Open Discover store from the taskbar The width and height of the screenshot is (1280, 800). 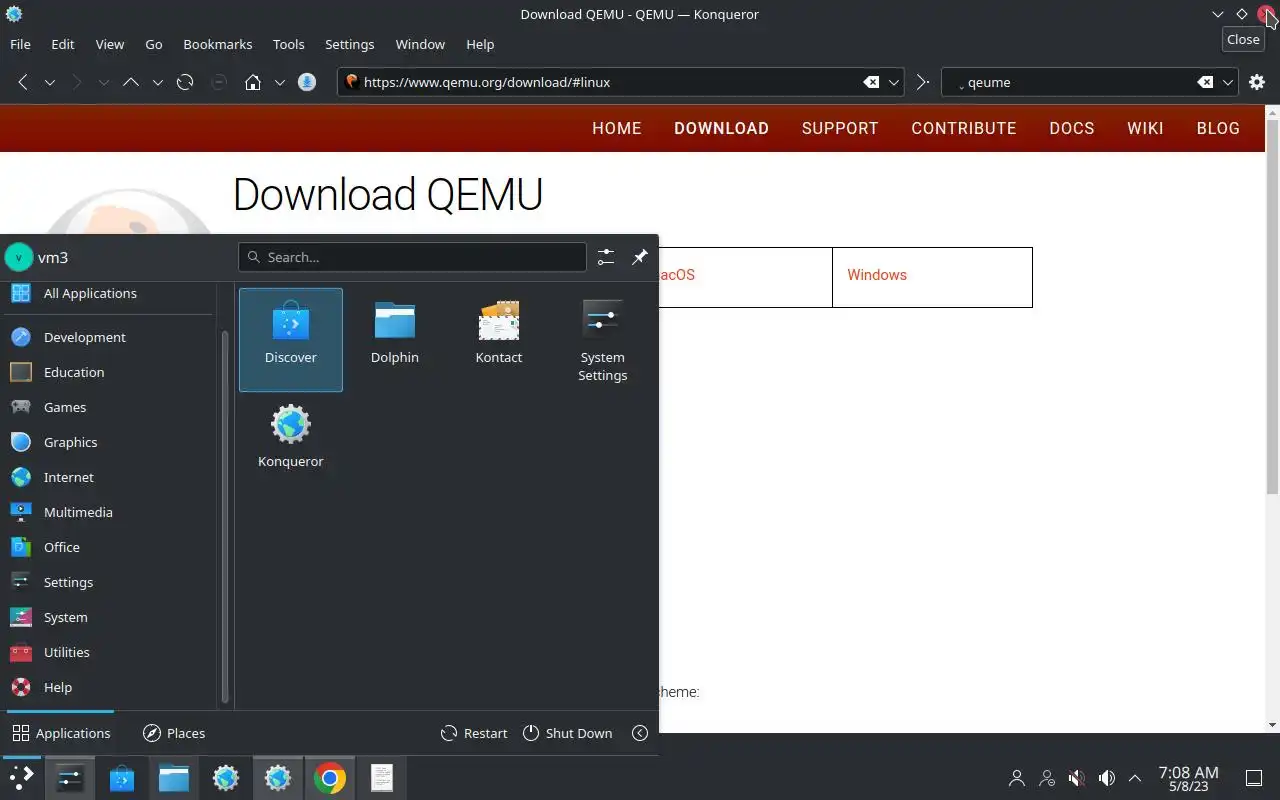pos(122,778)
